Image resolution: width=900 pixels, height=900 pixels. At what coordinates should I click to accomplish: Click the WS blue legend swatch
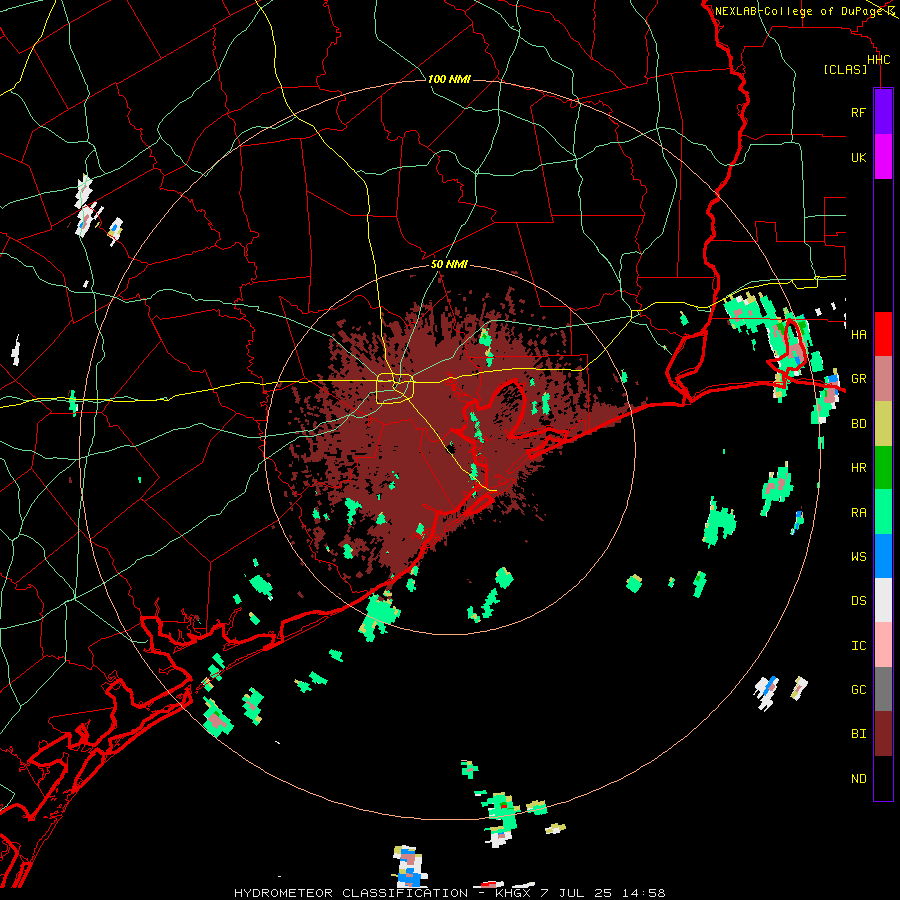click(x=883, y=556)
